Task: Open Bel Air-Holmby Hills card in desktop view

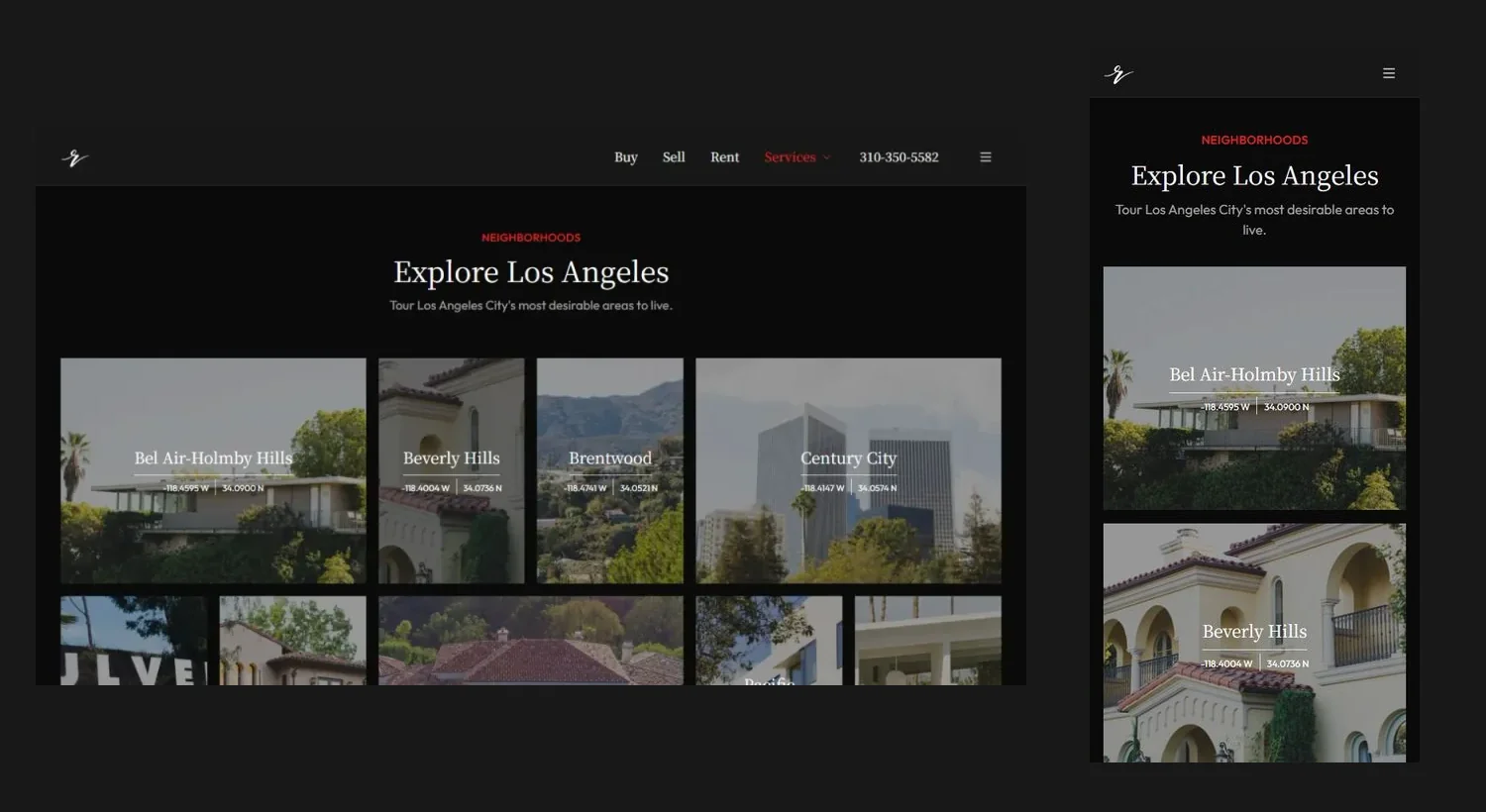Action: [x=213, y=470]
